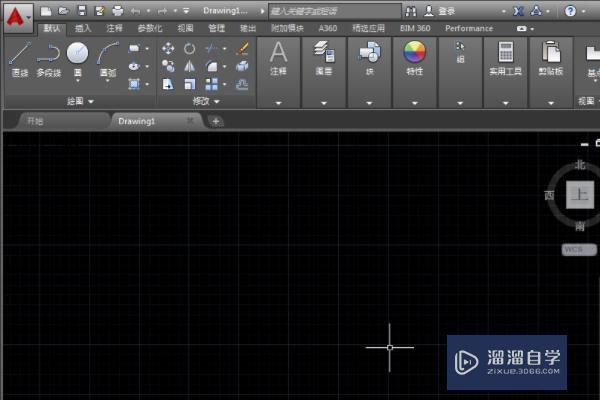600x400 pixels.
Task: Open the Array tool flyout arrow
Action: point(225,84)
